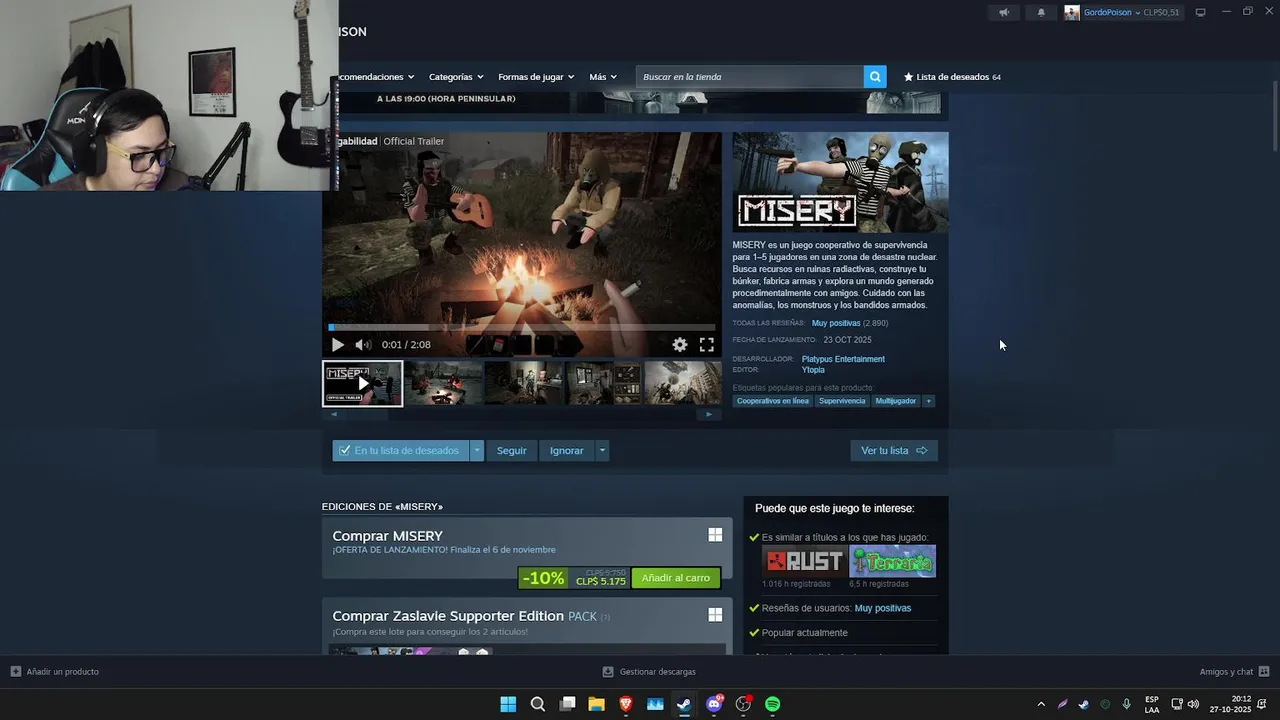
Task: Click the search magnifier button in store
Action: point(875,77)
